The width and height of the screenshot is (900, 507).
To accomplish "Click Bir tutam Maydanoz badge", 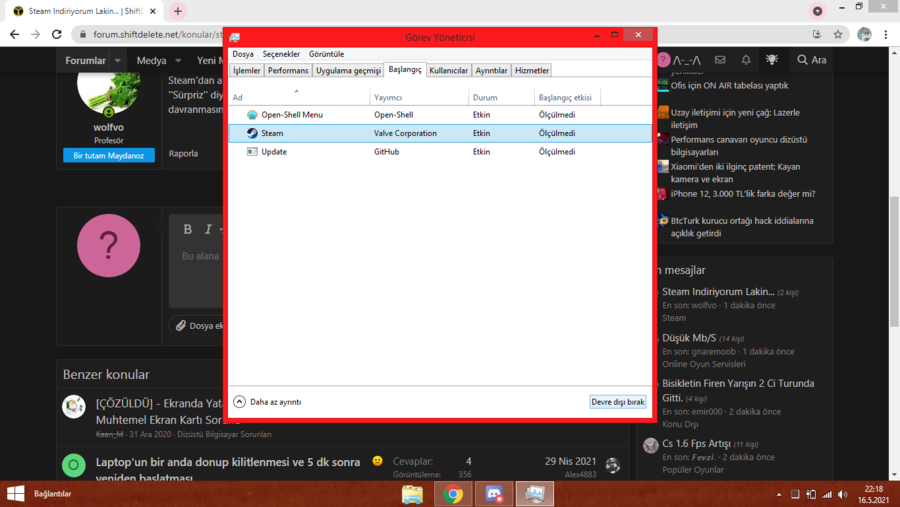I will point(108,156).
